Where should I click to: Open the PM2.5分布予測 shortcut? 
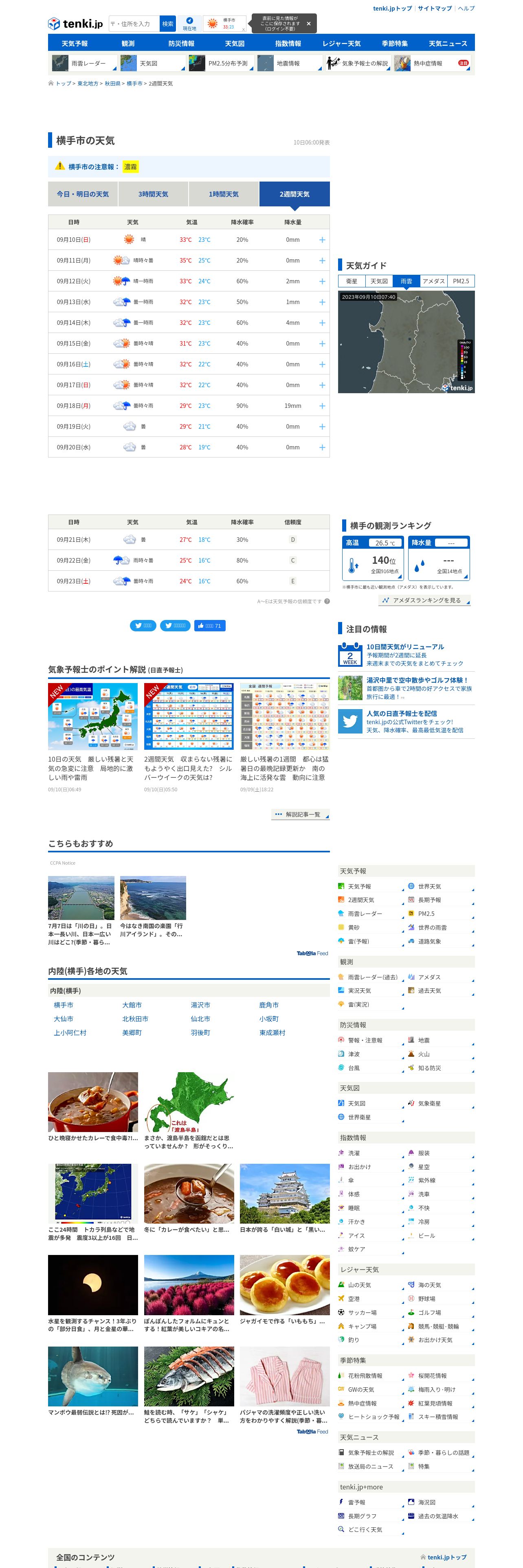click(222, 64)
